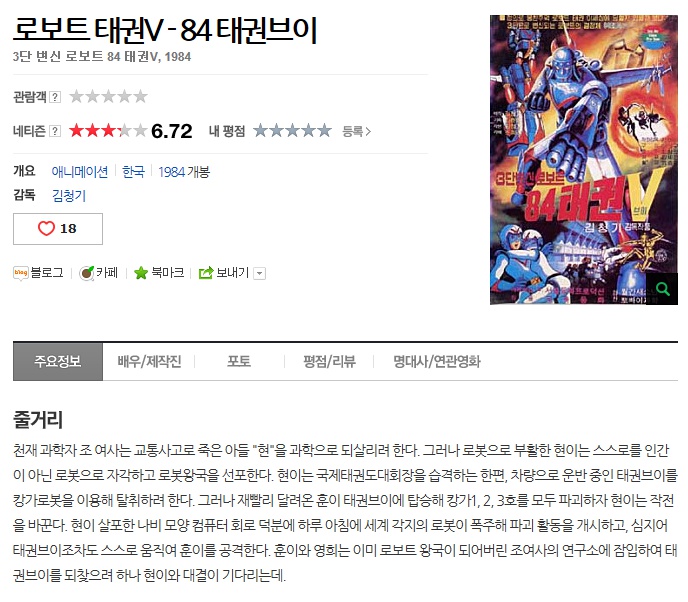Open director 김청기 link
The width and height of the screenshot is (688, 602).
point(69,195)
